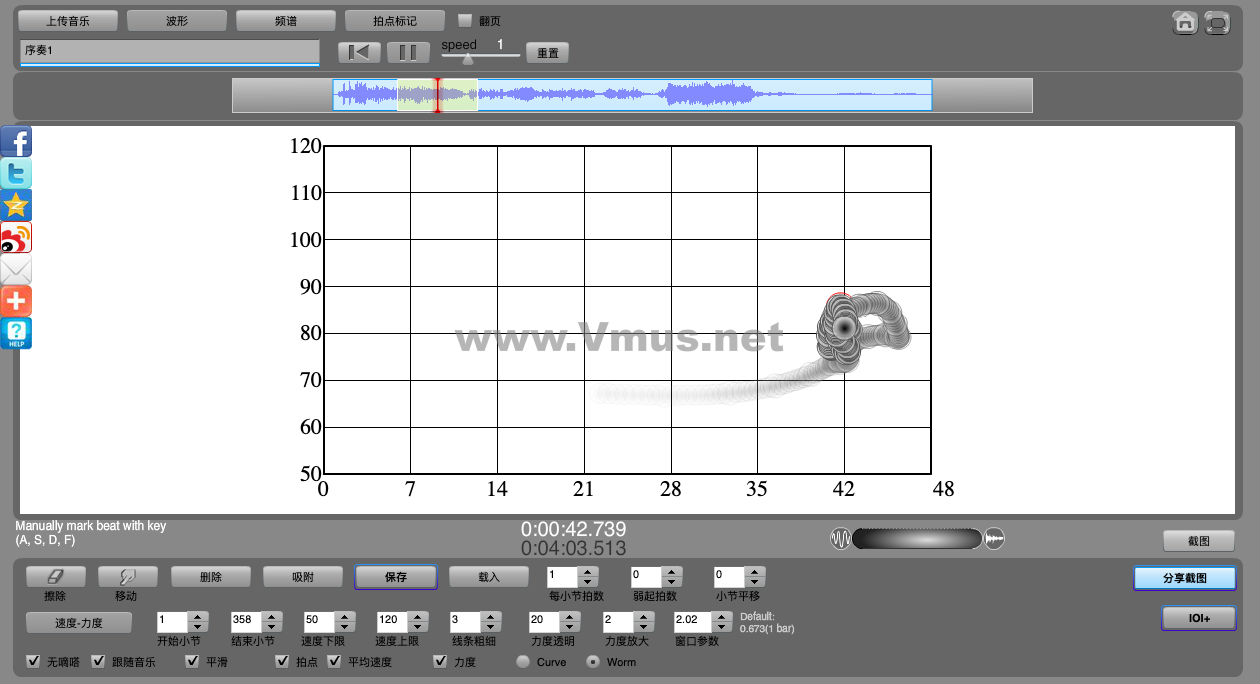Open the help icon in sidebar
The height and width of the screenshot is (684, 1260).
[x=16, y=334]
